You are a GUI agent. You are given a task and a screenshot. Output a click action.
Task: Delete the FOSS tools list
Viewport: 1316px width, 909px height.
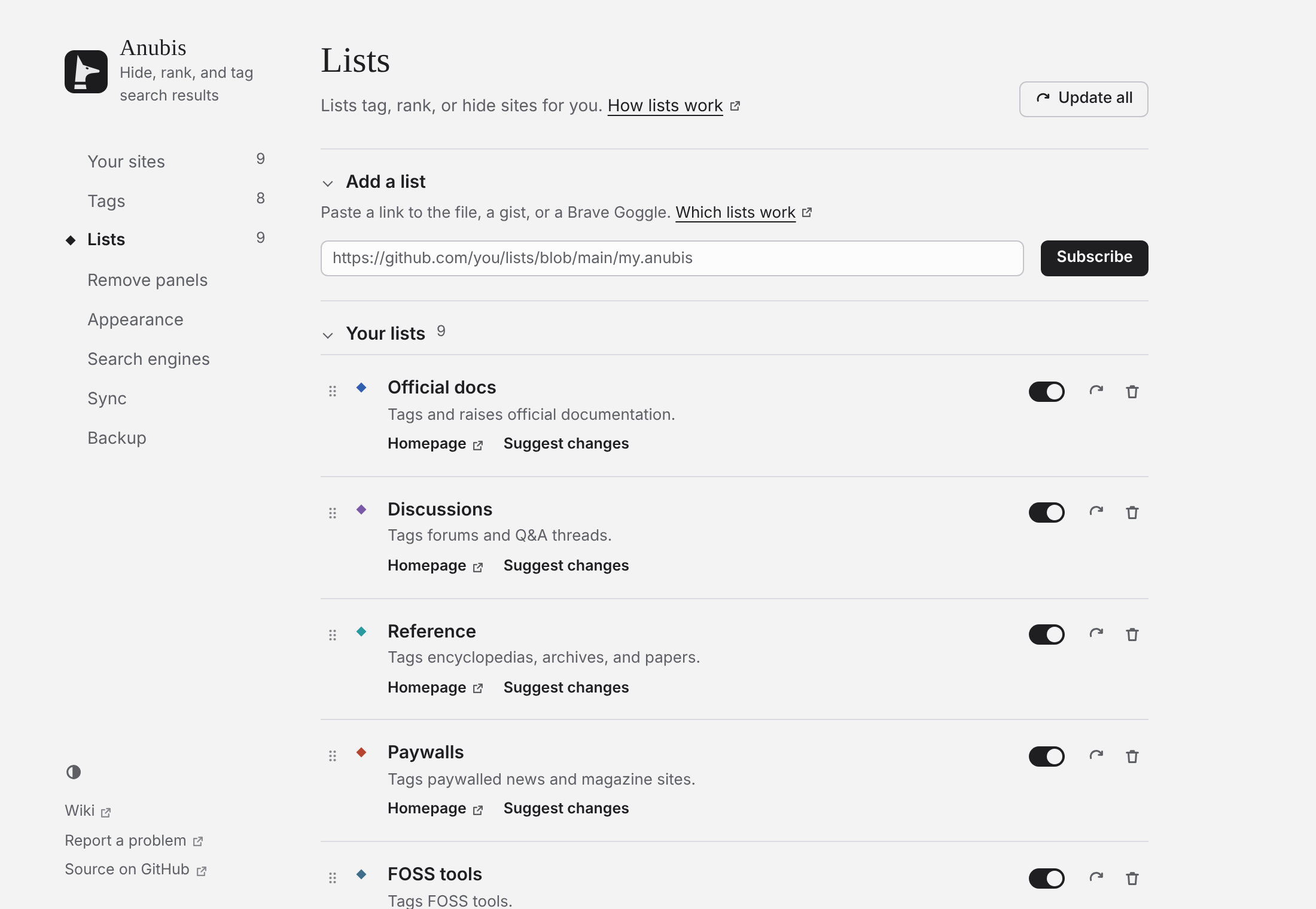point(1132,879)
